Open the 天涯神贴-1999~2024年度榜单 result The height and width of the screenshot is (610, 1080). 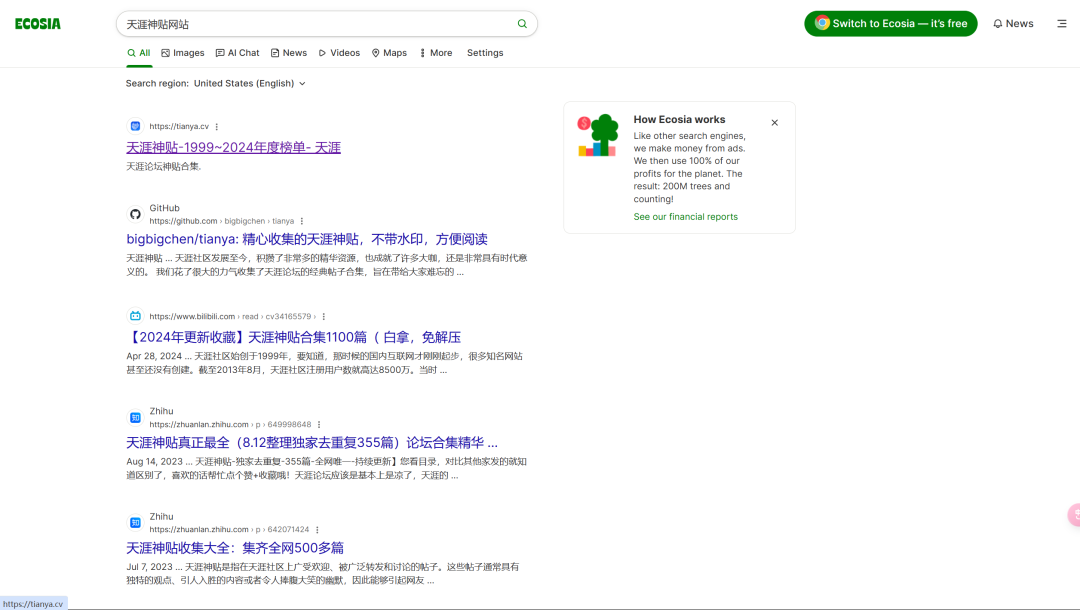[233, 147]
